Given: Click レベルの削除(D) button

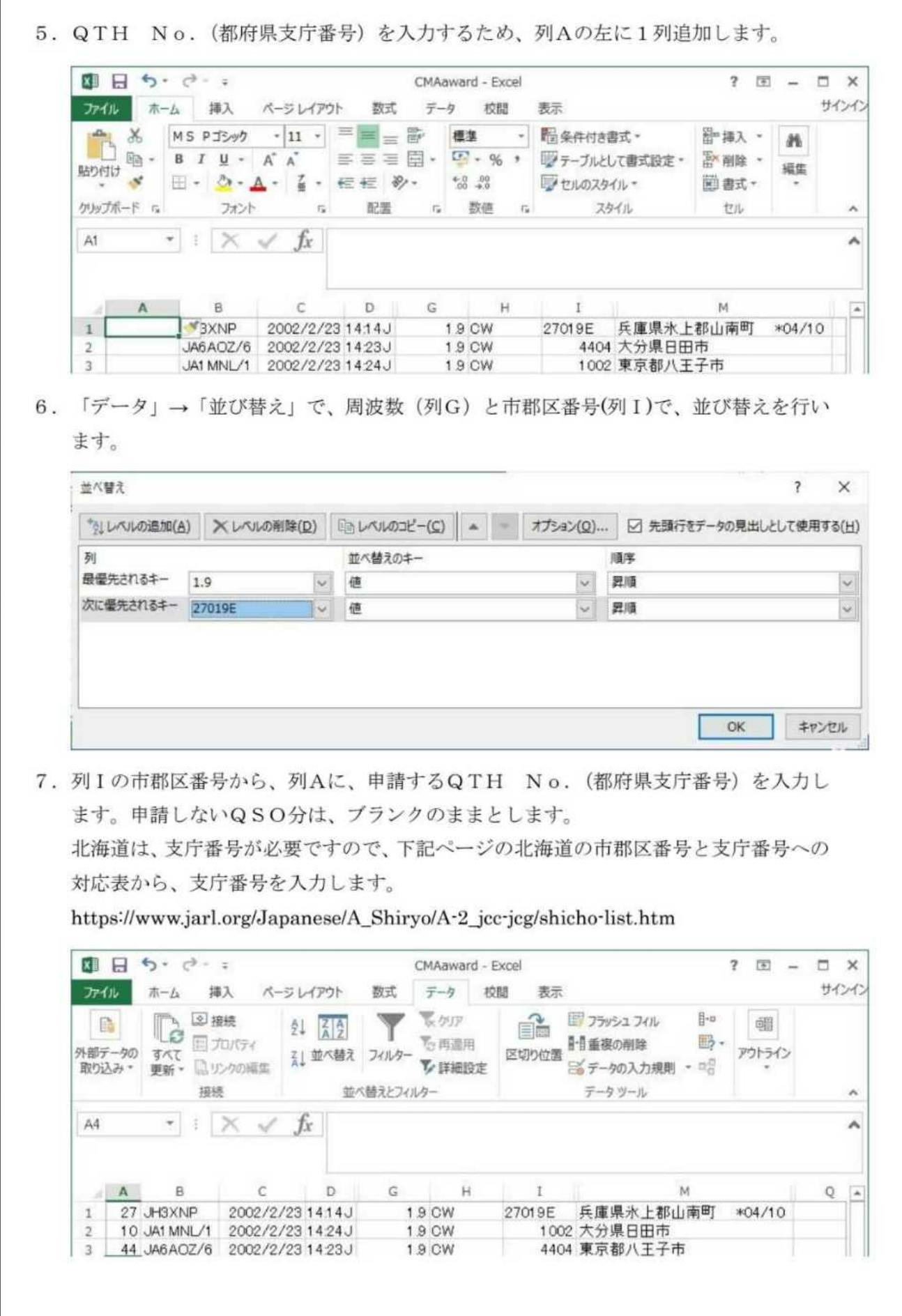Looking at the screenshot, I should click(x=265, y=526).
